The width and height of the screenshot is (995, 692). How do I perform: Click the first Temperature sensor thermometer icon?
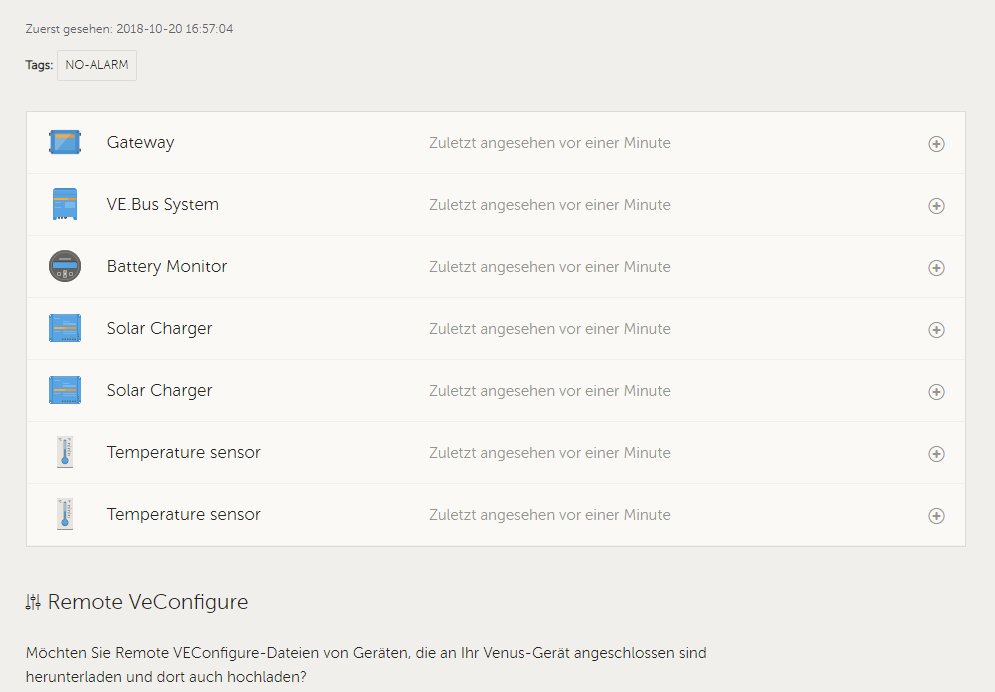(65, 452)
